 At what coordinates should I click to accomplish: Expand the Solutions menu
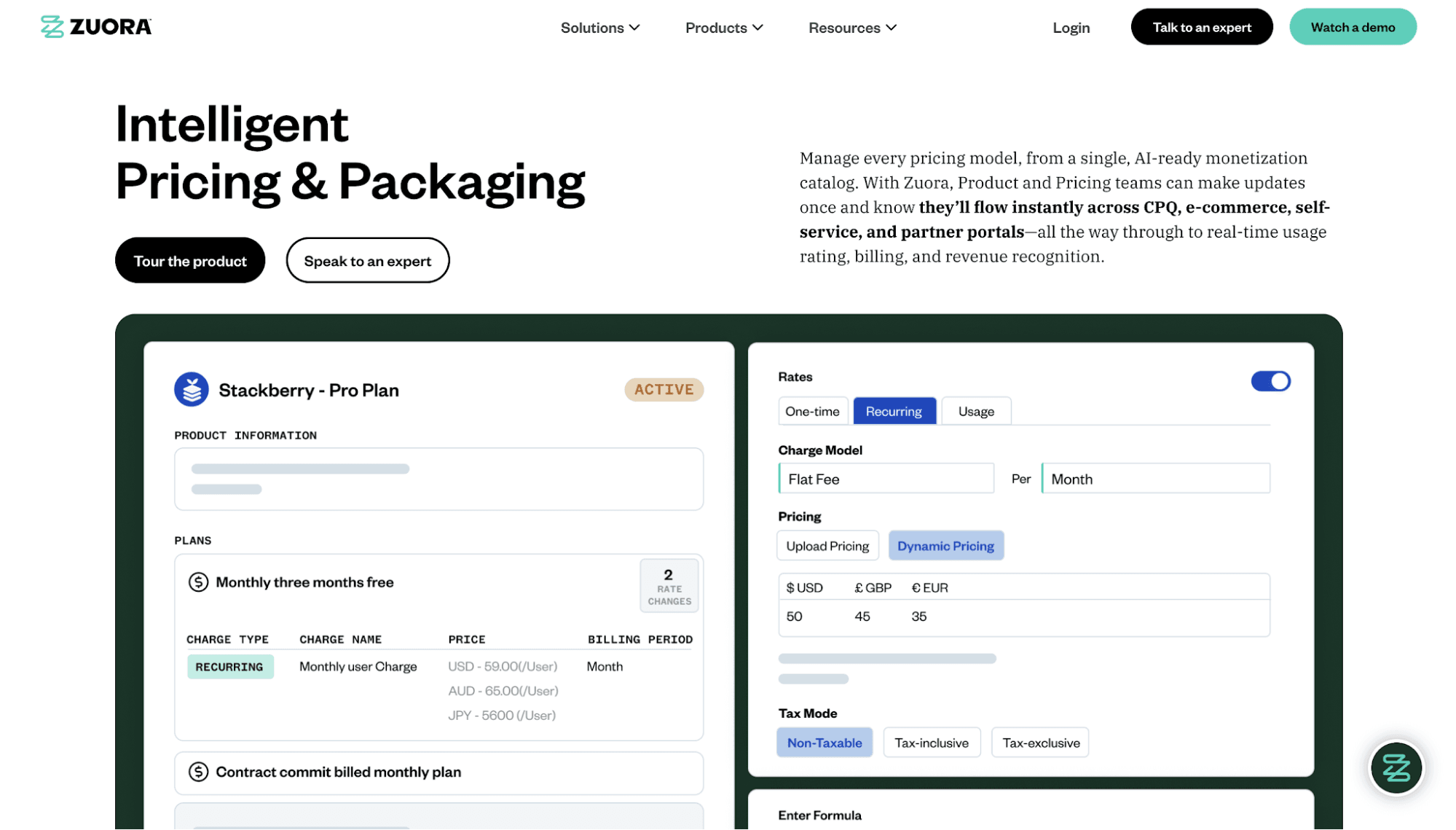click(600, 28)
